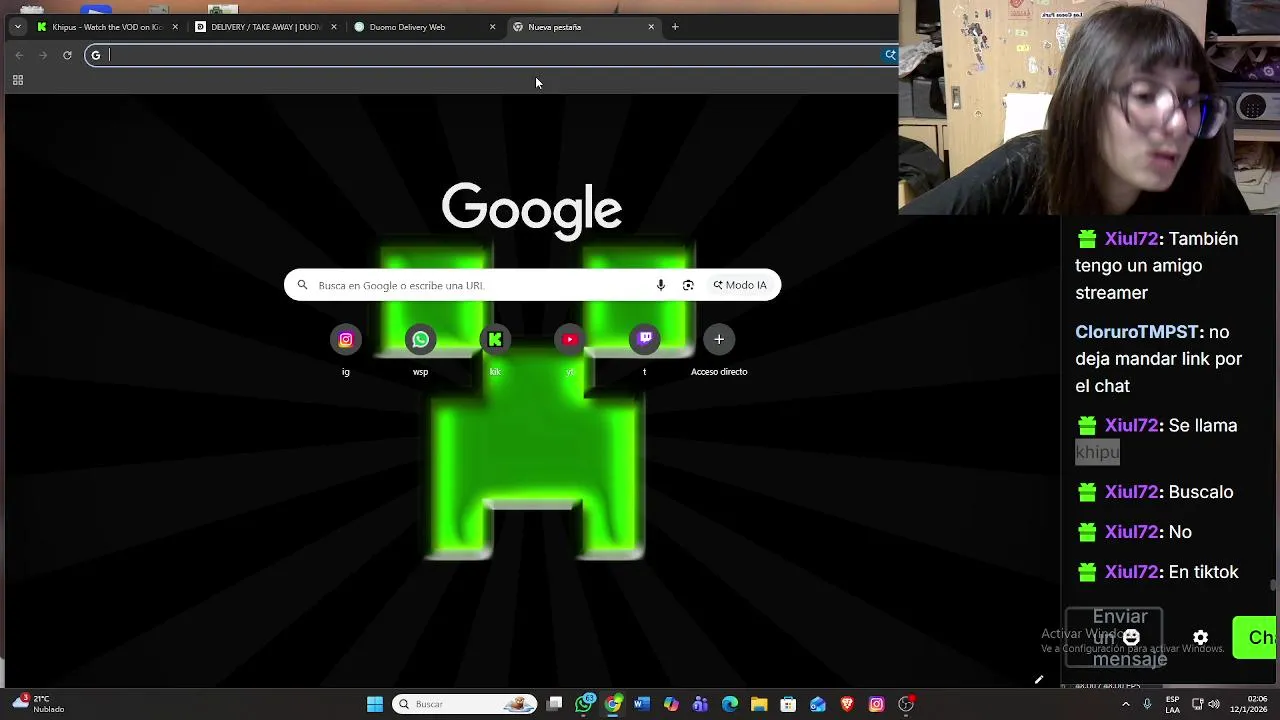Switch the ESP LAA keyboard language

[1172, 704]
